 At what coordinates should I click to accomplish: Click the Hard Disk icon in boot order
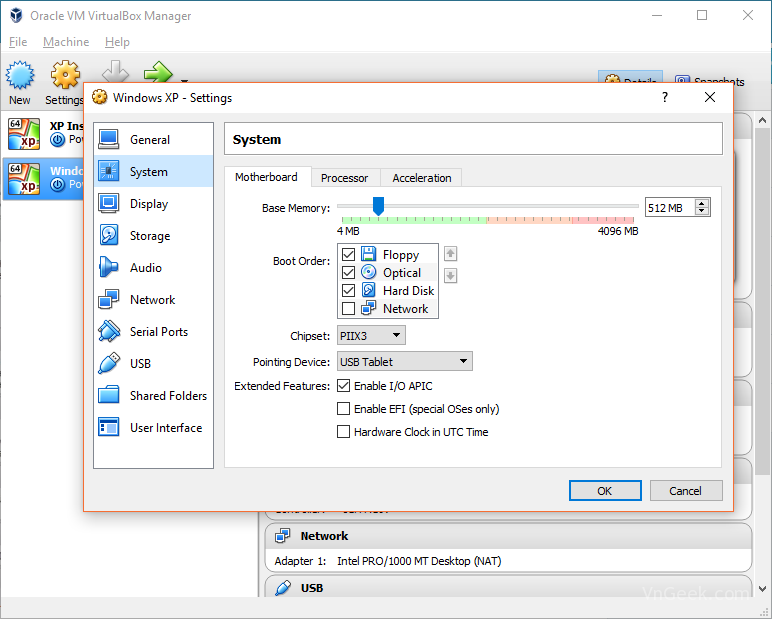(x=368, y=290)
